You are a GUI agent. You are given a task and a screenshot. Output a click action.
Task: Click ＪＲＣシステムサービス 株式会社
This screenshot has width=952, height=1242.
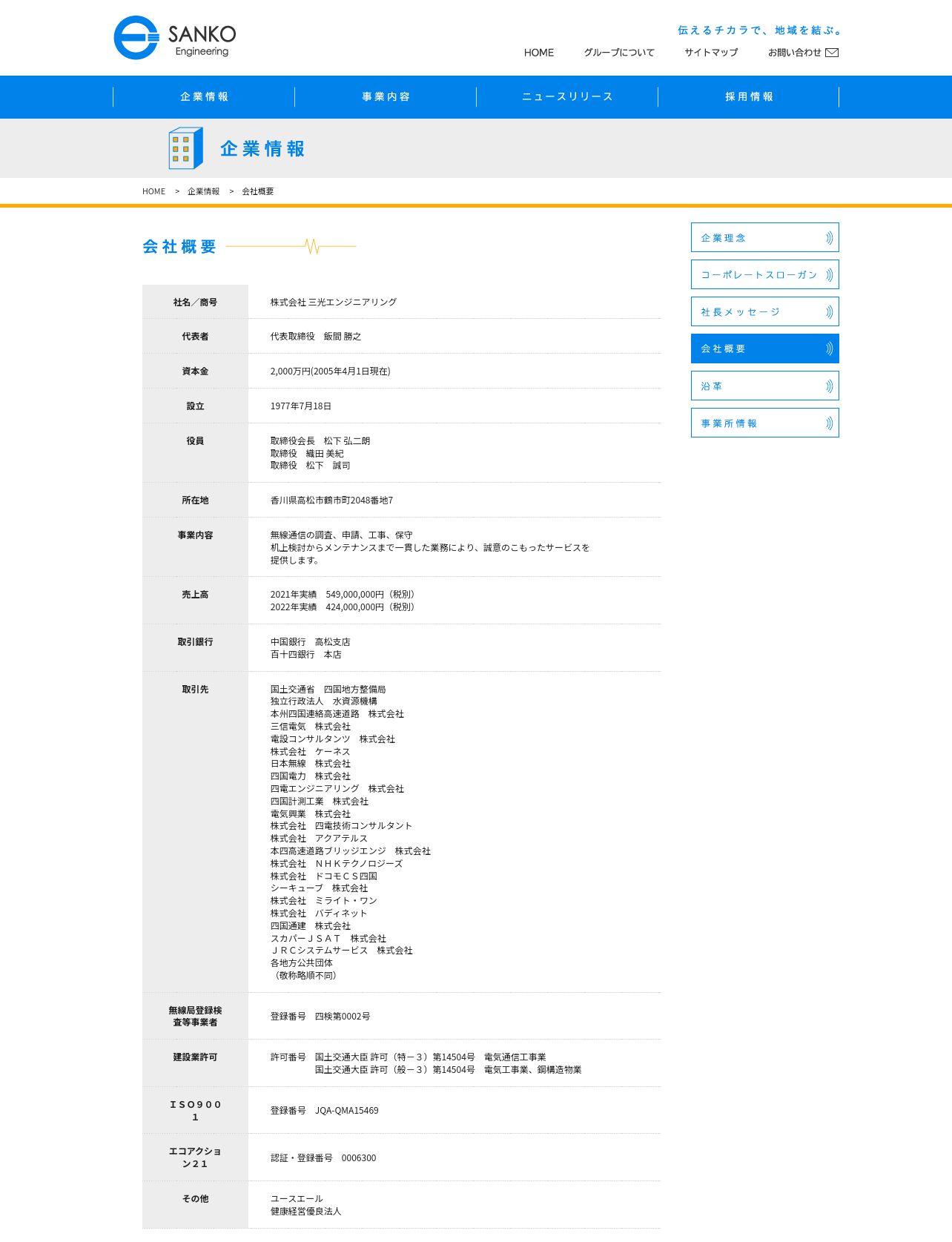[342, 951]
